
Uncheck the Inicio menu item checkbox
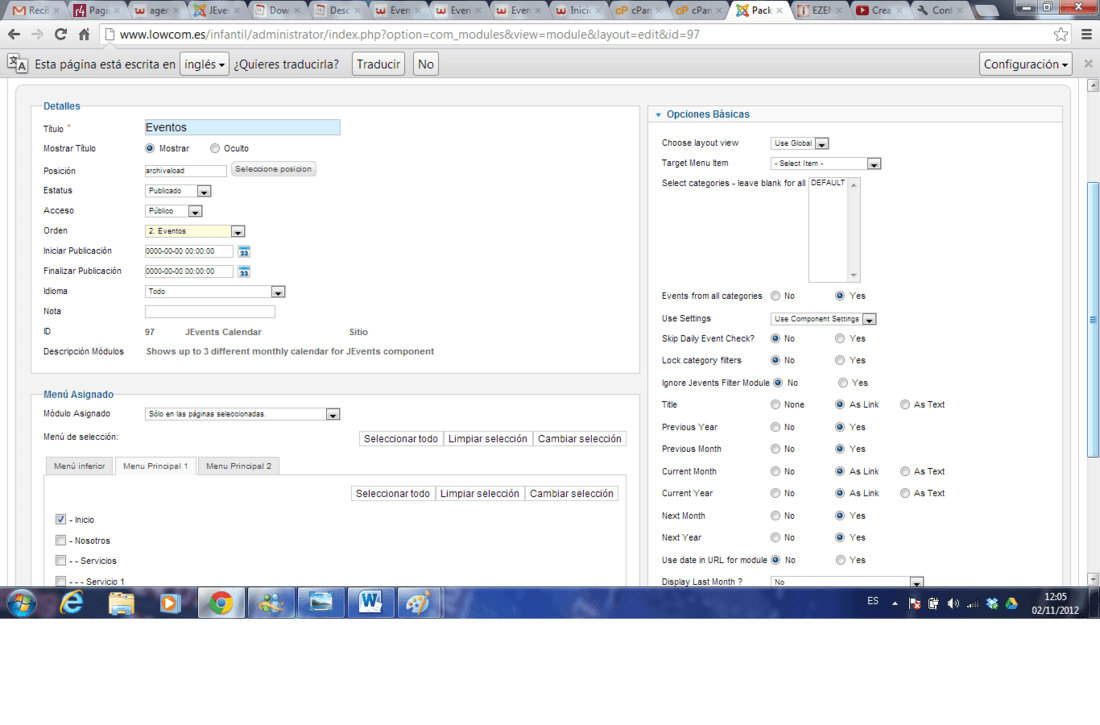[60, 519]
